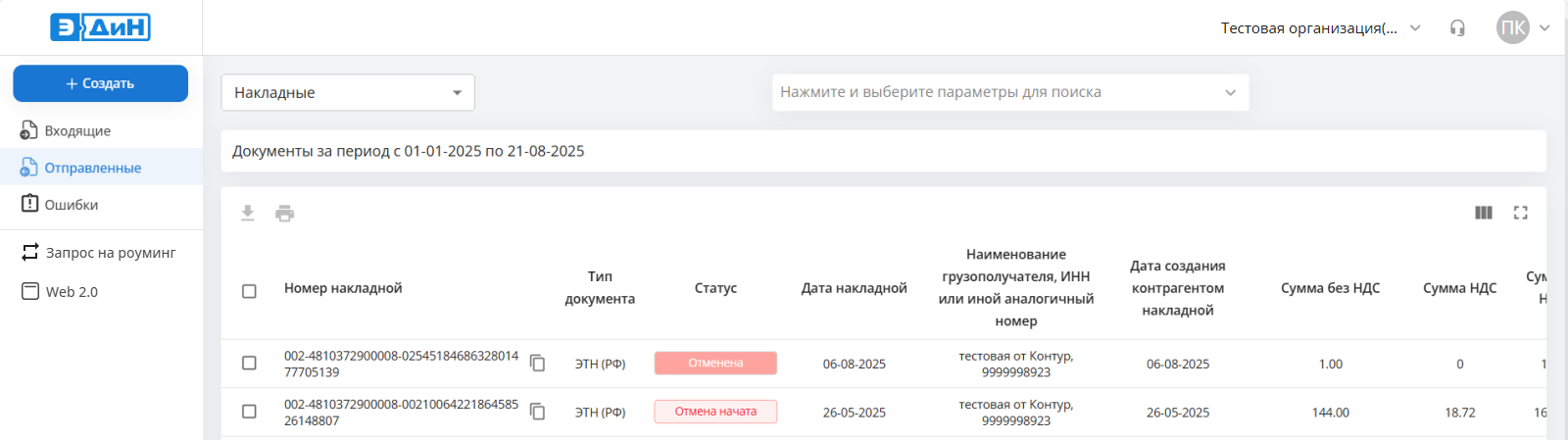Open the Ошибки sidebar section

72,205
